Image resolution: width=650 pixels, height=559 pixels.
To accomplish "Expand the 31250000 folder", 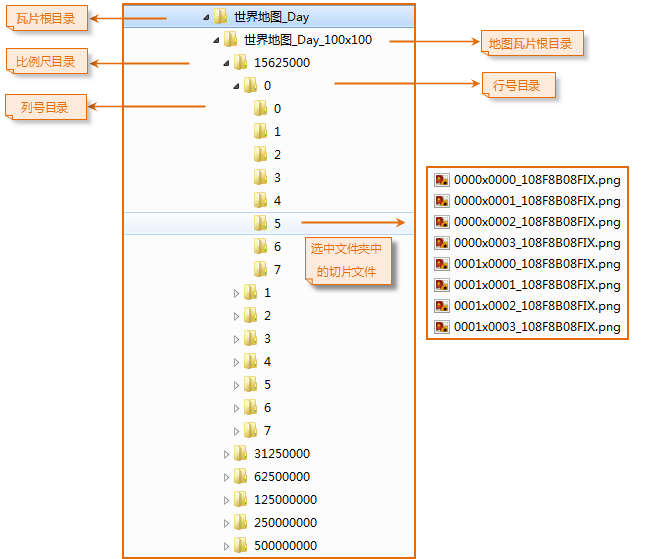I will pyautogui.click(x=226, y=454).
